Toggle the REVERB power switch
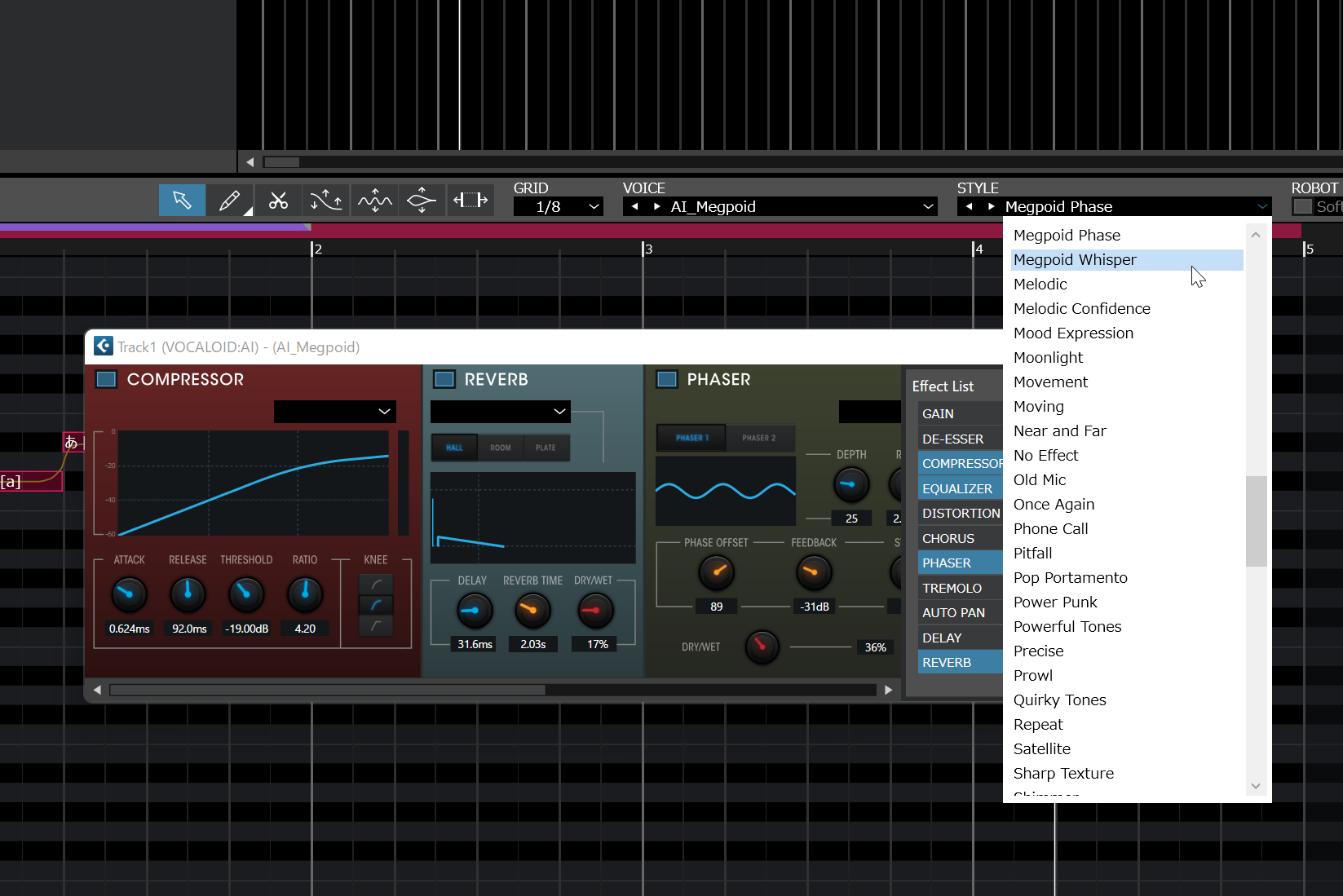This screenshot has height=896, width=1343. pos(444,379)
